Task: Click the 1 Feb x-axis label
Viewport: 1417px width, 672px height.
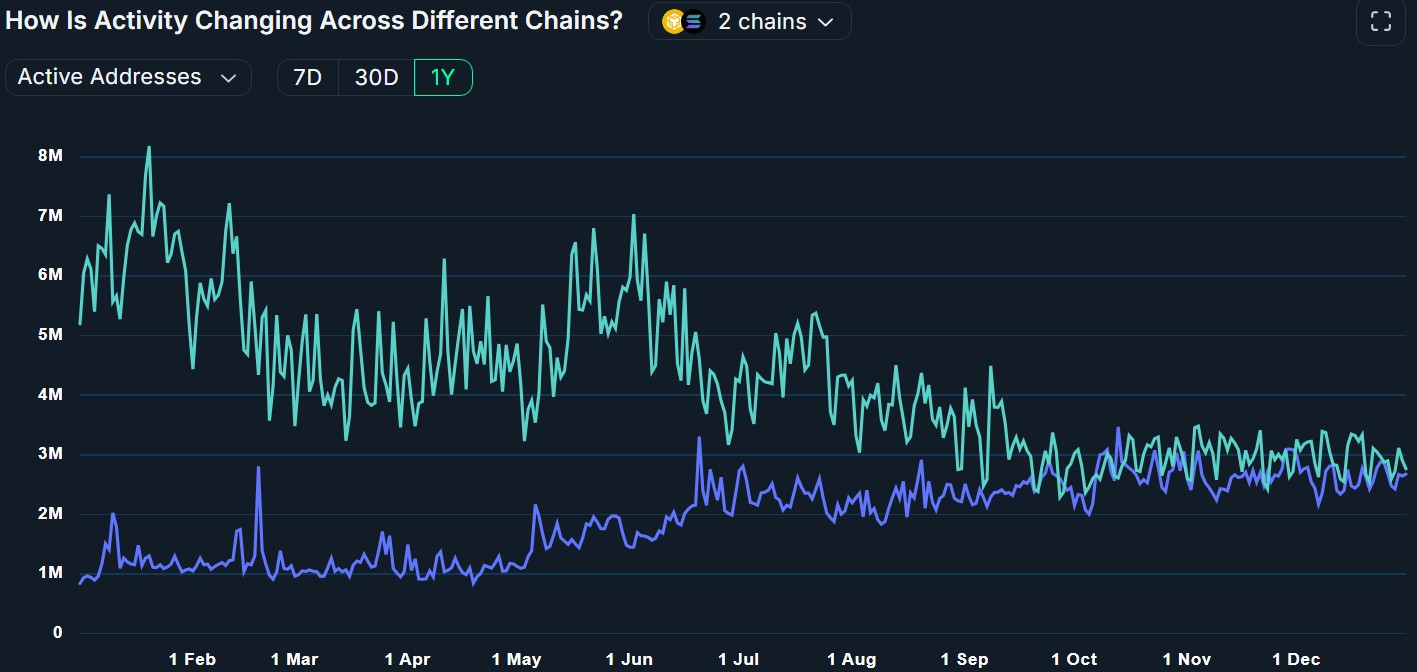Action: click(x=192, y=659)
